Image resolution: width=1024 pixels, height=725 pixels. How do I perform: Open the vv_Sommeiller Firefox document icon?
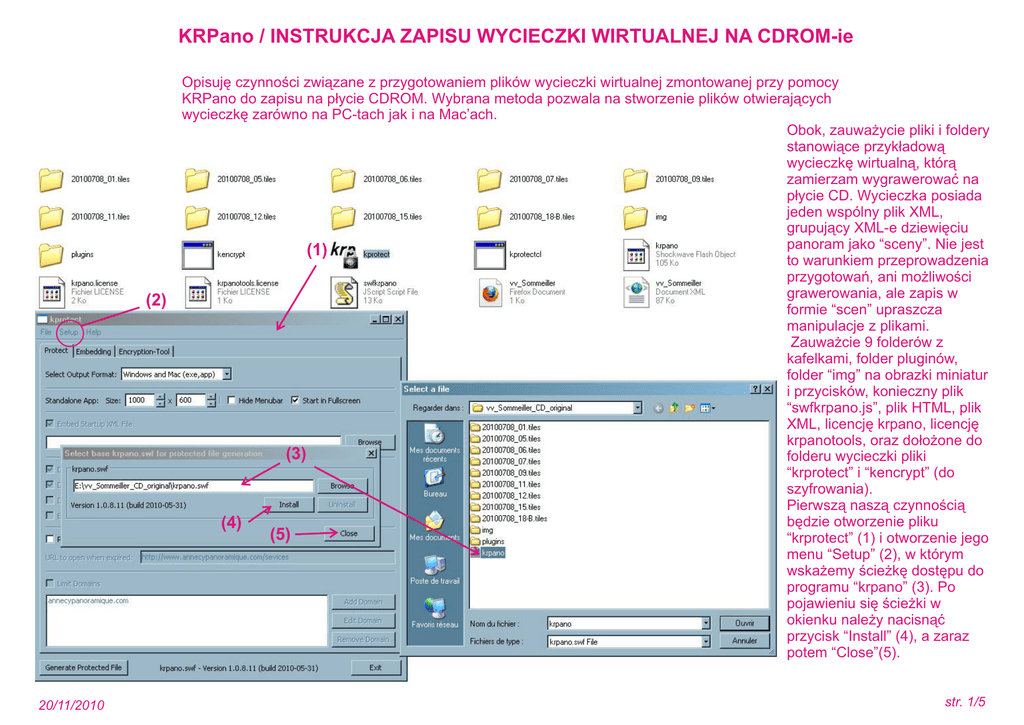(x=490, y=292)
